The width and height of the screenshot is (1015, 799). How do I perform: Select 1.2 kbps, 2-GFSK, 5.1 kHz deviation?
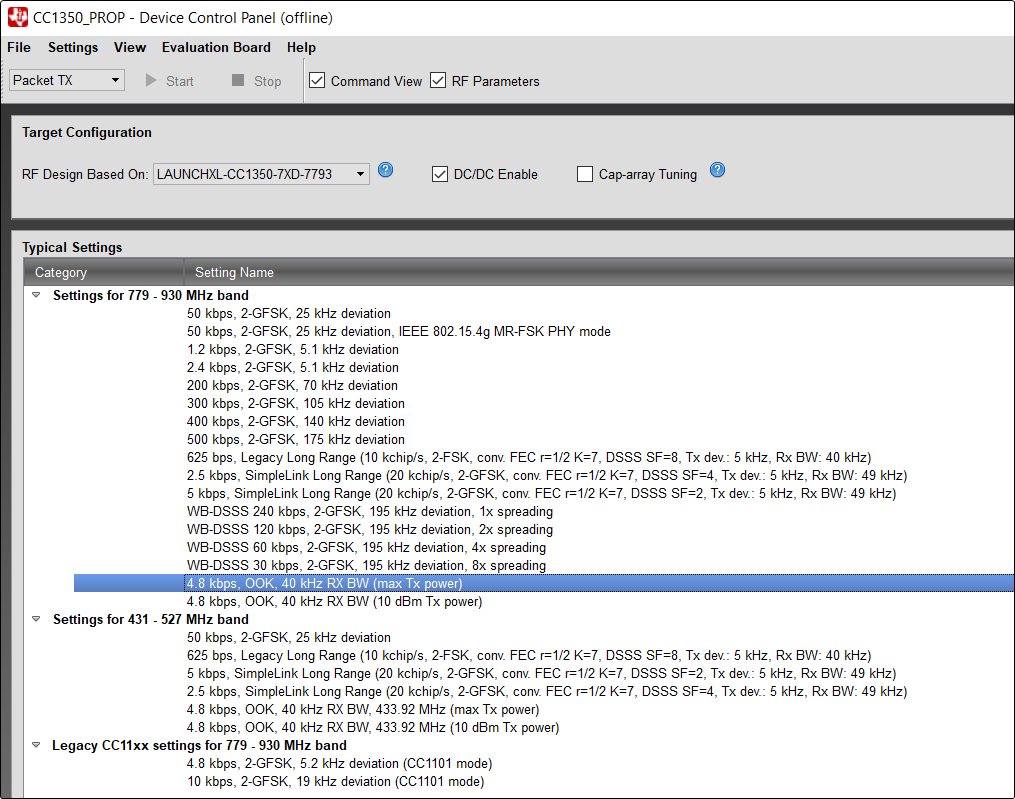click(x=293, y=350)
